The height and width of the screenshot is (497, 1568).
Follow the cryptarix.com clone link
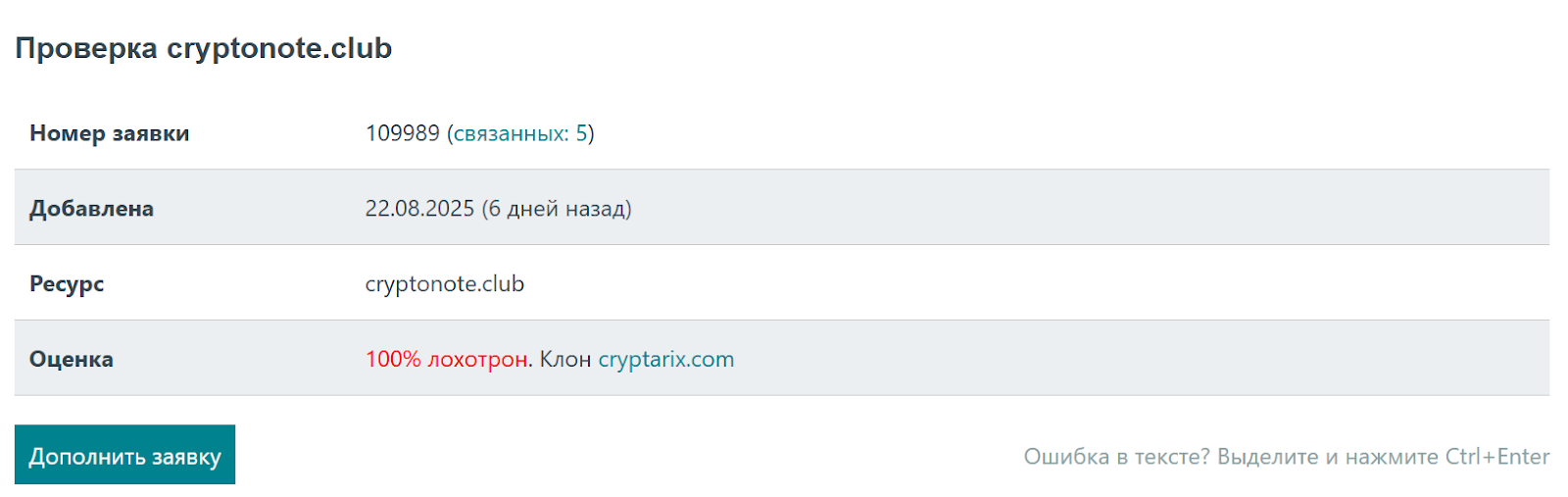pos(665,360)
